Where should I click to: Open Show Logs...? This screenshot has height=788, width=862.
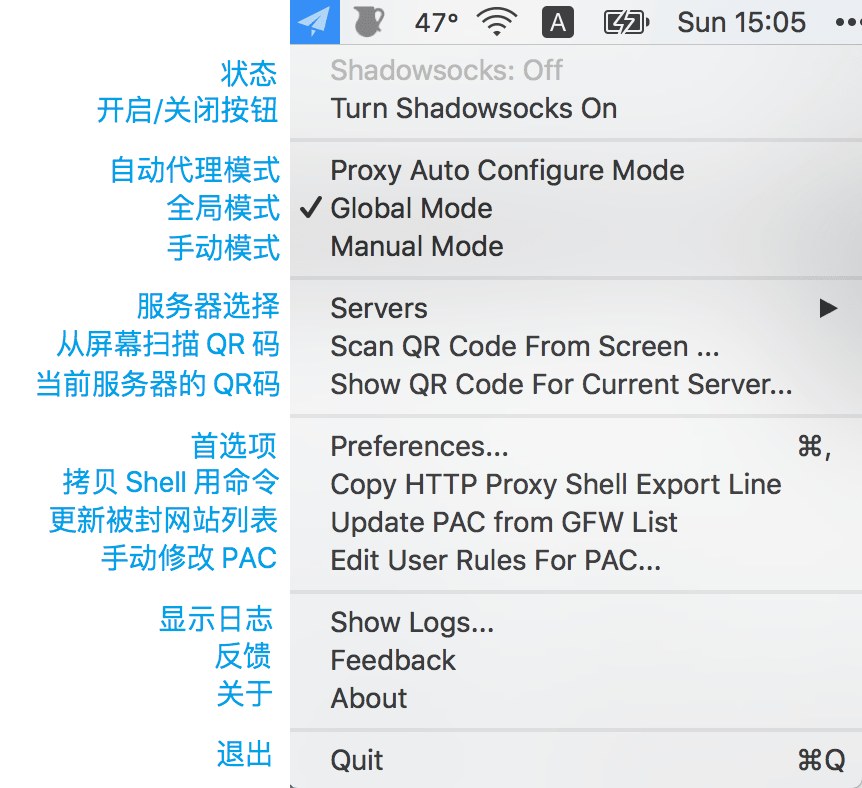click(576, 622)
